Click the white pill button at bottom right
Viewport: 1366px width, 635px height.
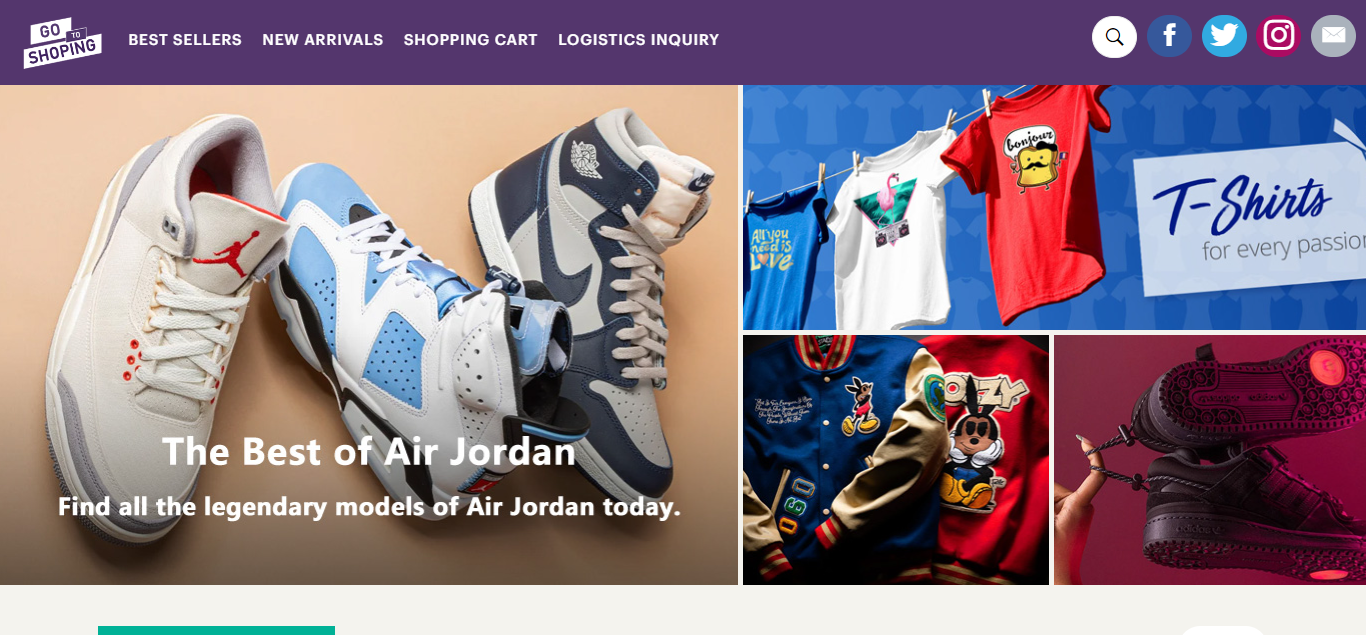[1222, 630]
